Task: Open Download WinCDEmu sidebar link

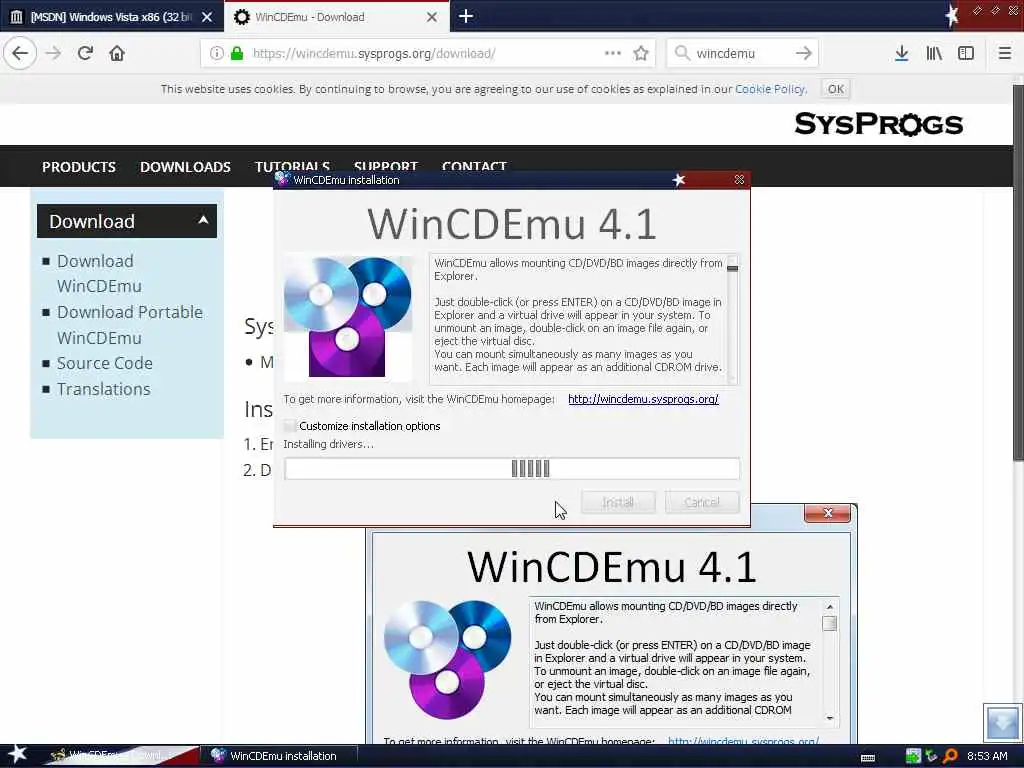Action: (x=99, y=273)
